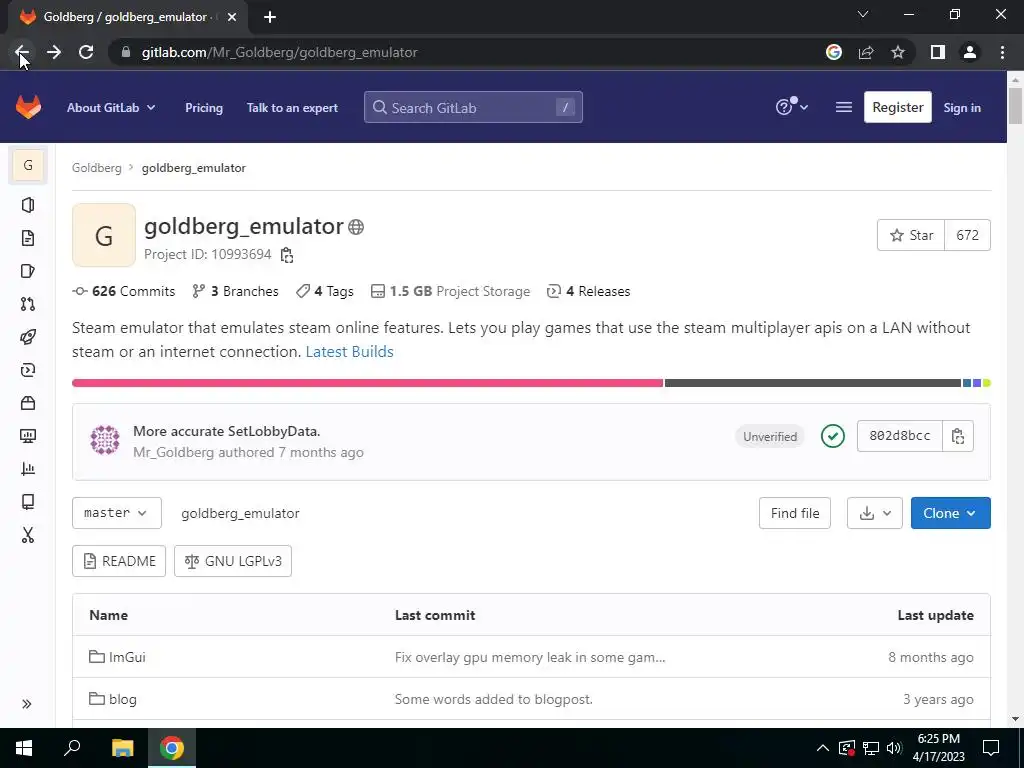The width and height of the screenshot is (1024, 768).
Task: Open the Analytics chart sidebar icon
Action: (27, 469)
